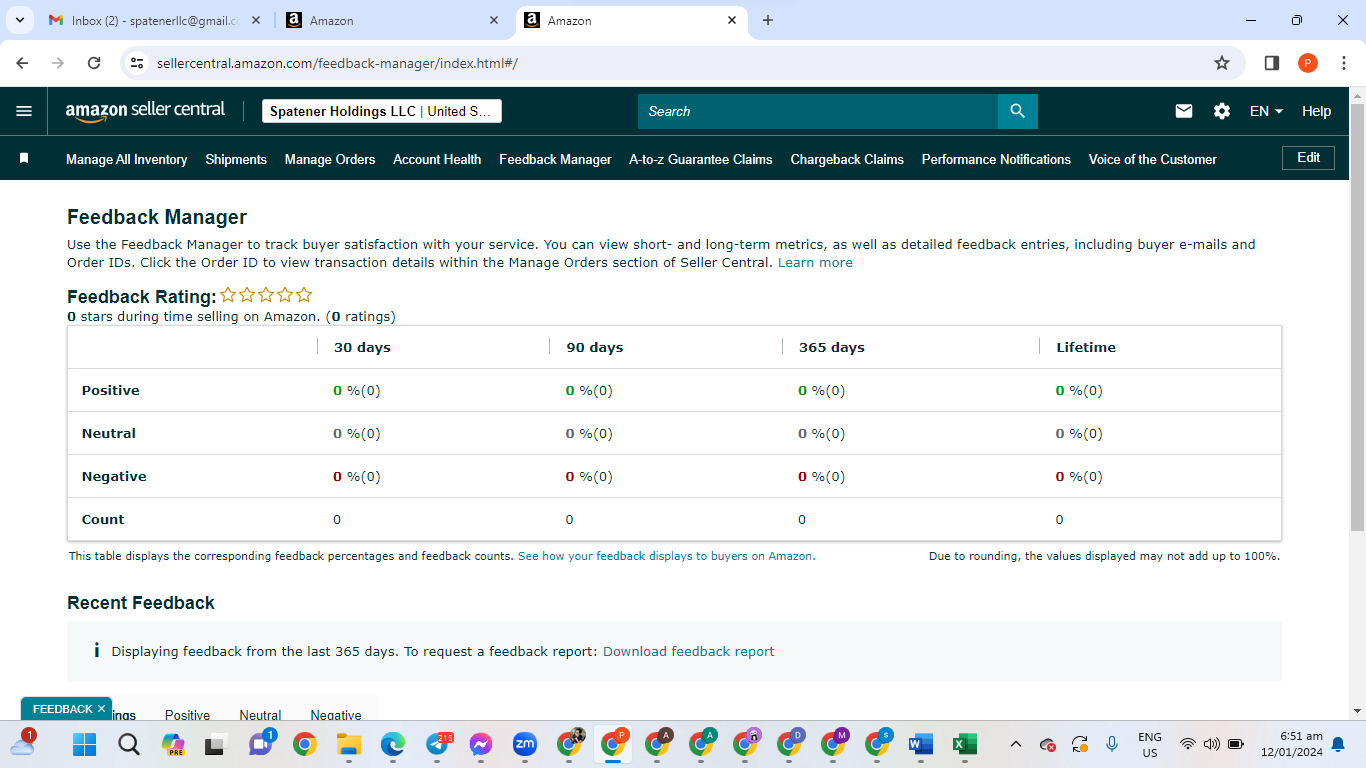Viewport: 1366px width, 768px height.
Task: Click the Edit button in nav bar
Action: [x=1308, y=157]
